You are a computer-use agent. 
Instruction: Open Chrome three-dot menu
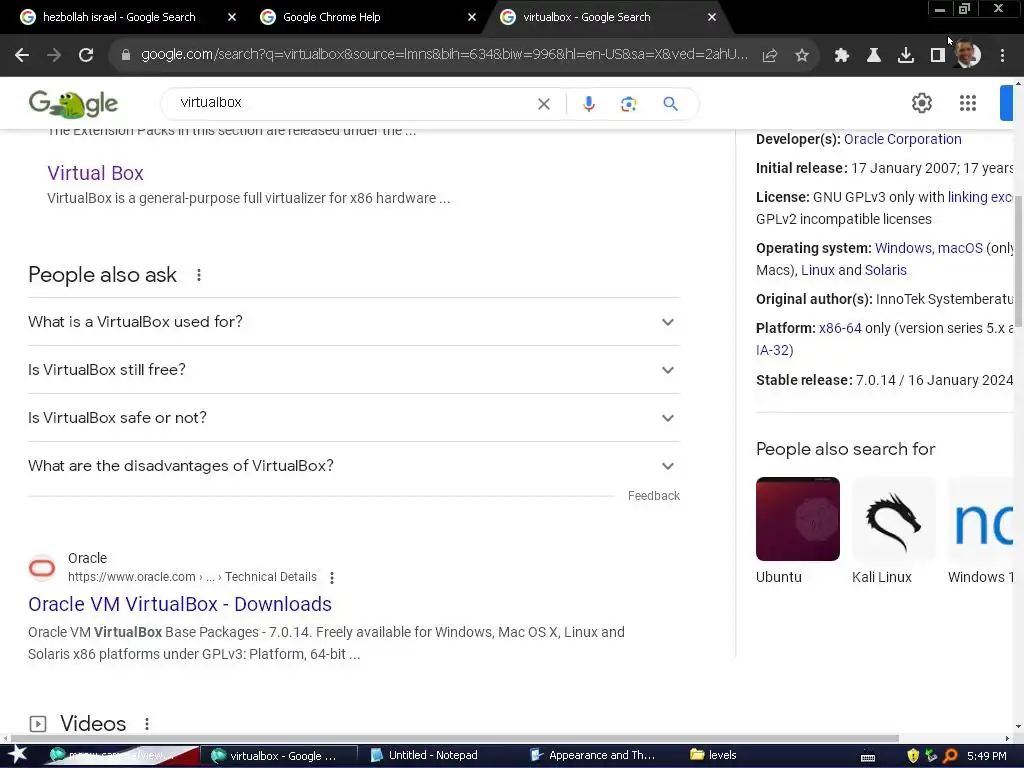(1002, 56)
